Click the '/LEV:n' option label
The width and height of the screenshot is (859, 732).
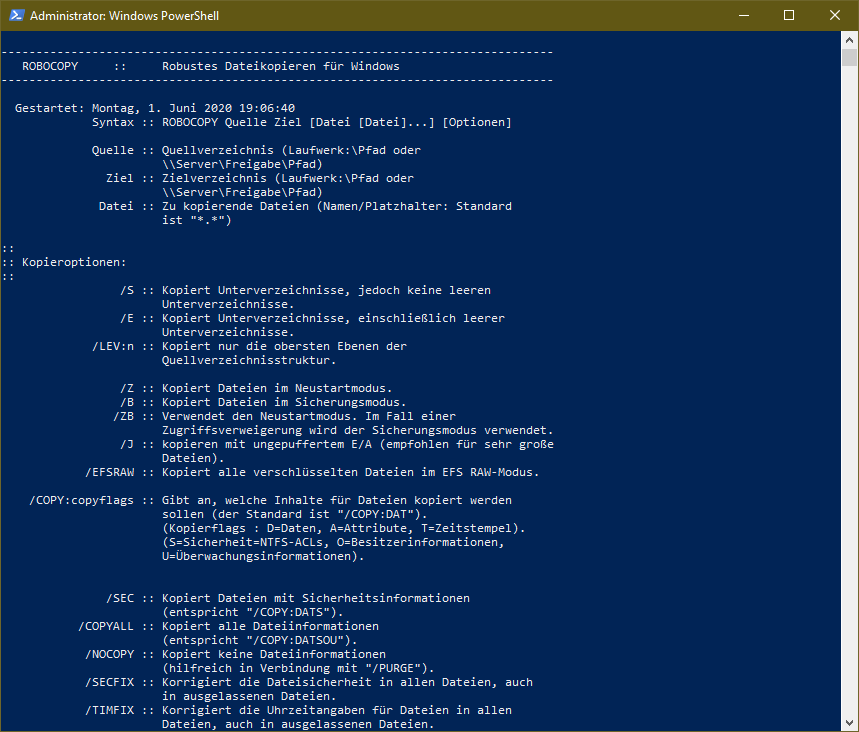point(113,346)
